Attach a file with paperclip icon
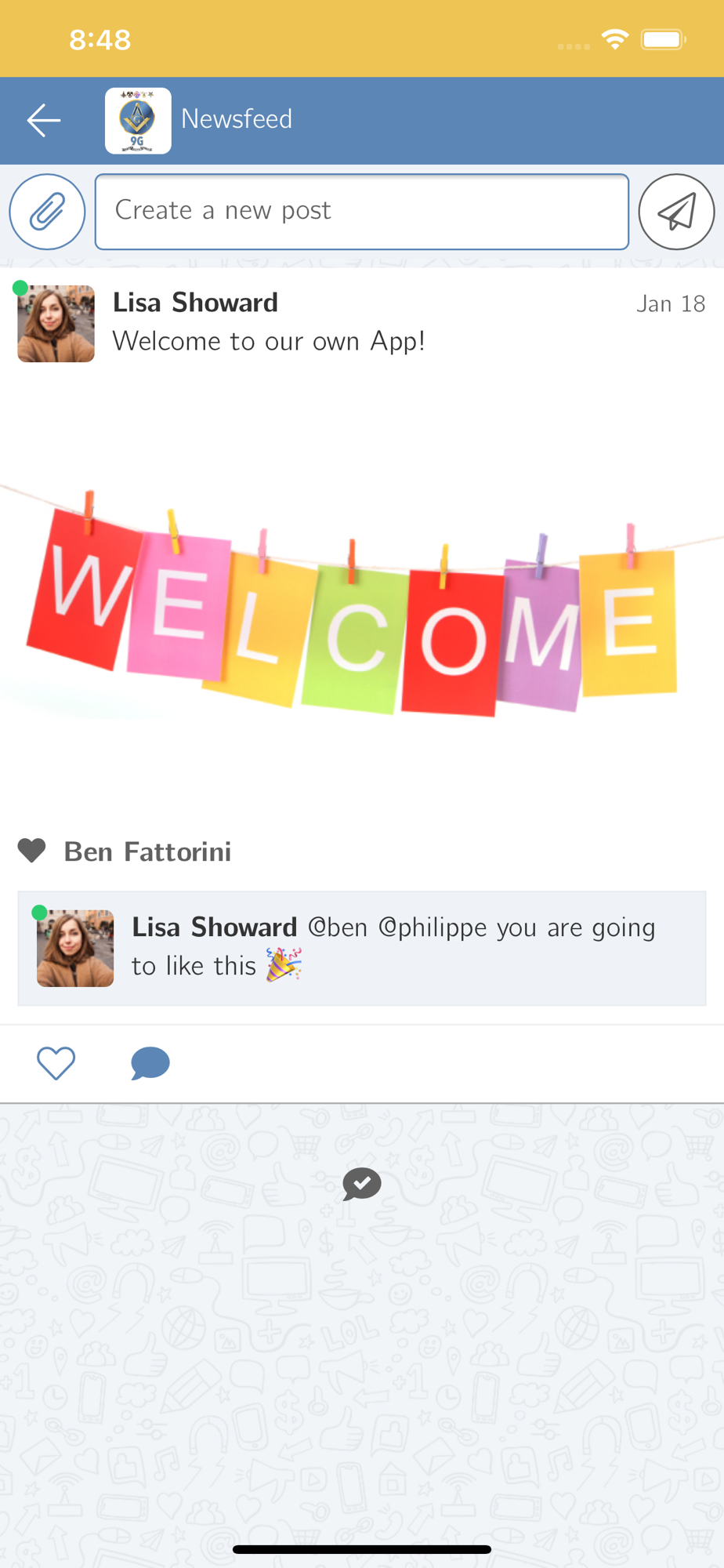724x1568 pixels. [x=47, y=212]
